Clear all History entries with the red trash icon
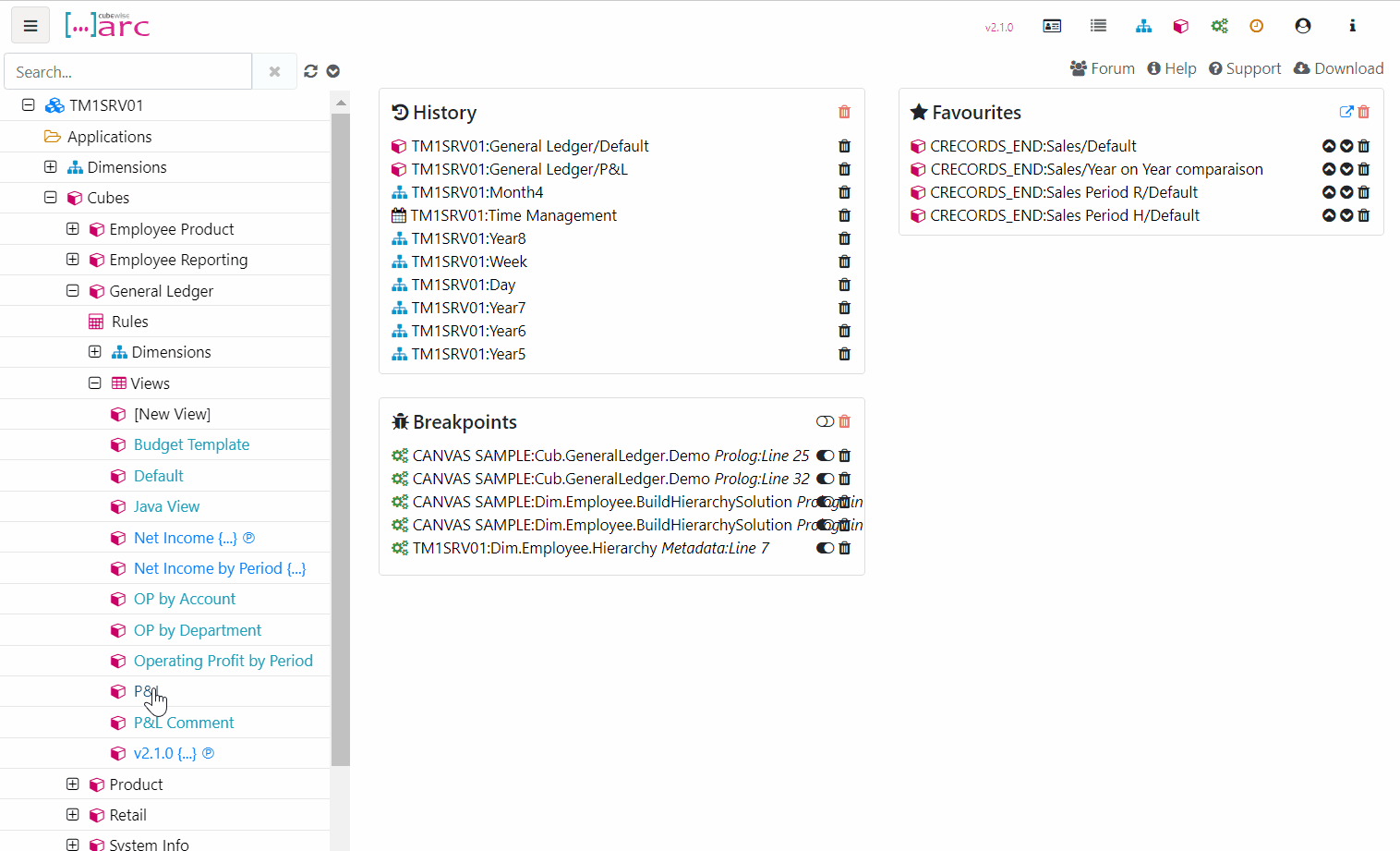The image size is (1400, 851). point(843,111)
